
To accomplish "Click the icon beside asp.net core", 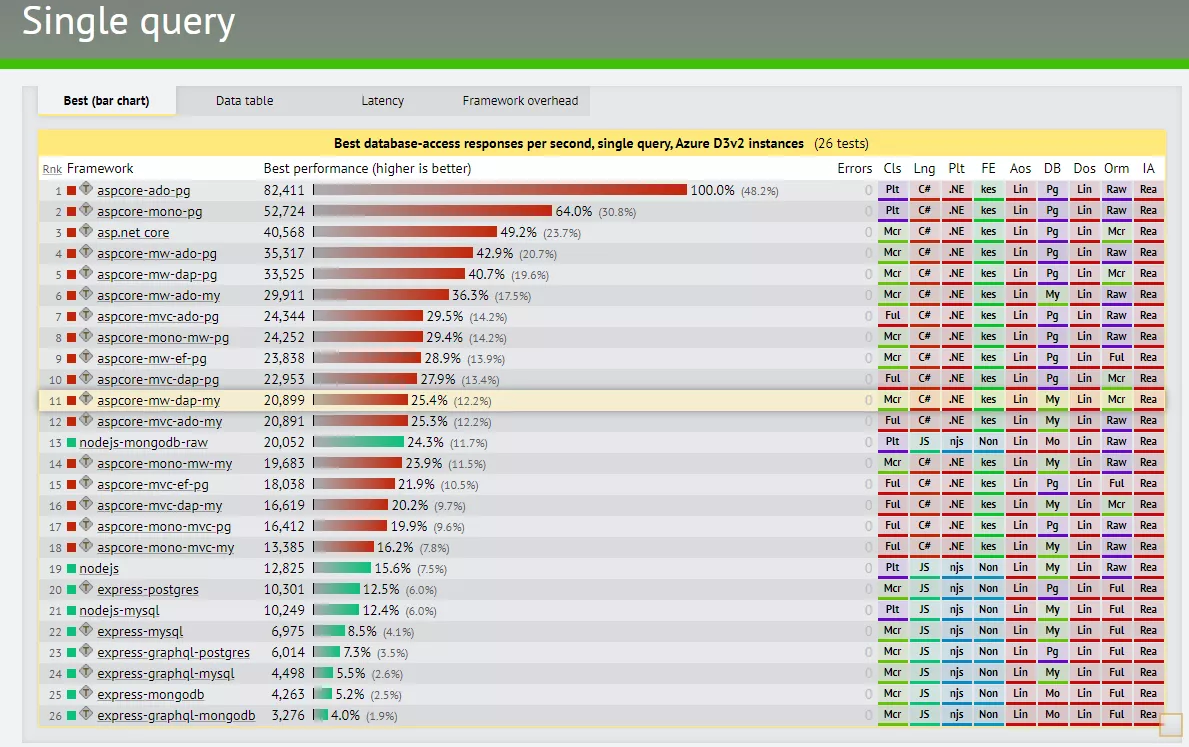I will (86, 231).
